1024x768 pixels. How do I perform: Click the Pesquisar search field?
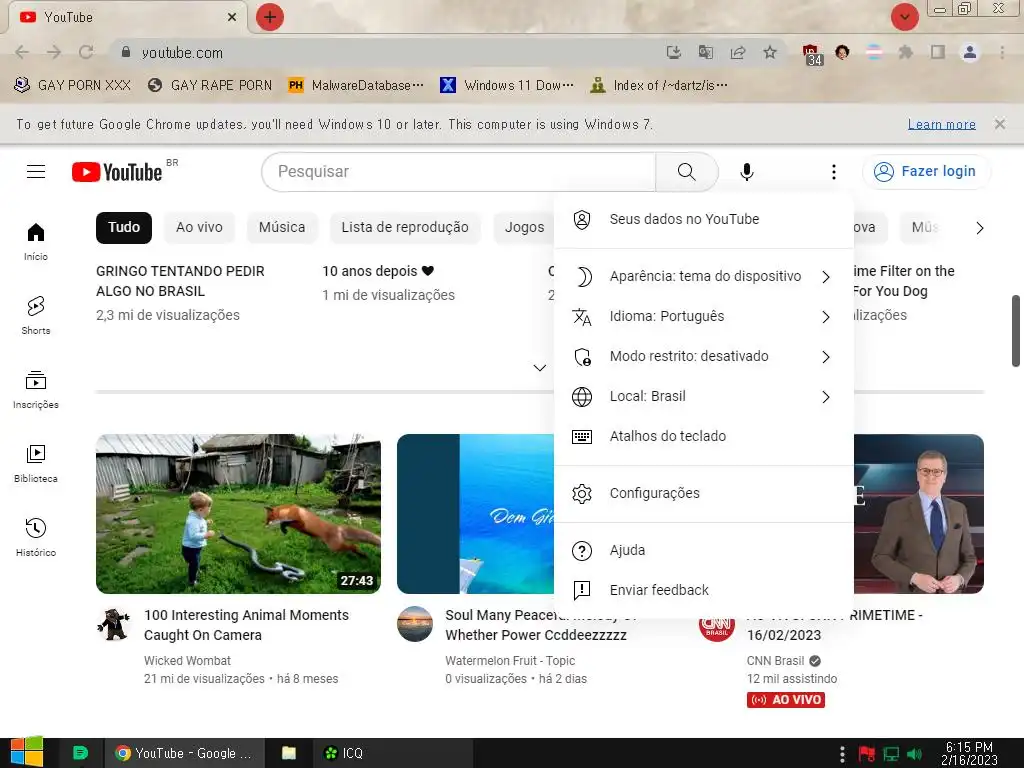[458, 172]
